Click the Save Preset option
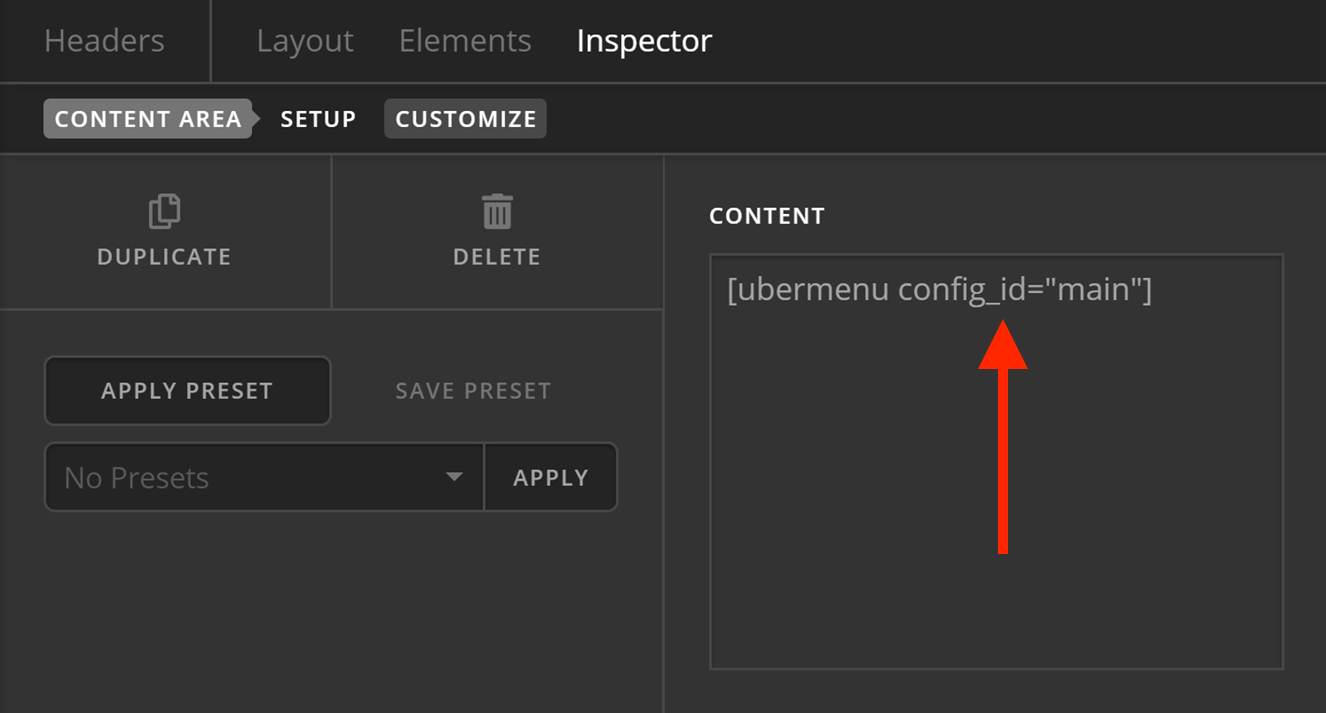This screenshot has width=1326, height=713. (x=472, y=390)
